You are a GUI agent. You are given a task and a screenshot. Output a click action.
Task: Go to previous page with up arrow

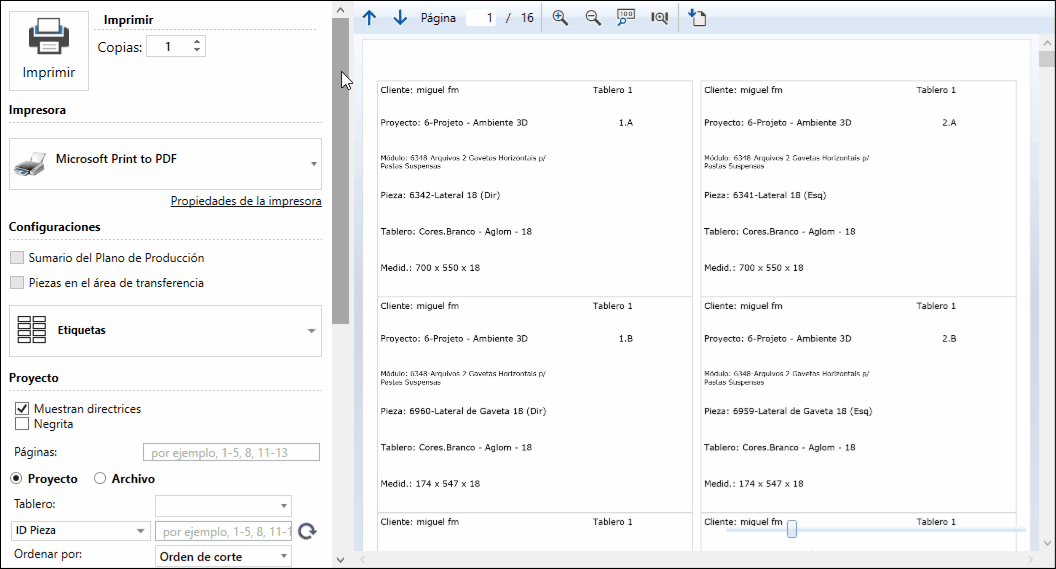(369, 18)
